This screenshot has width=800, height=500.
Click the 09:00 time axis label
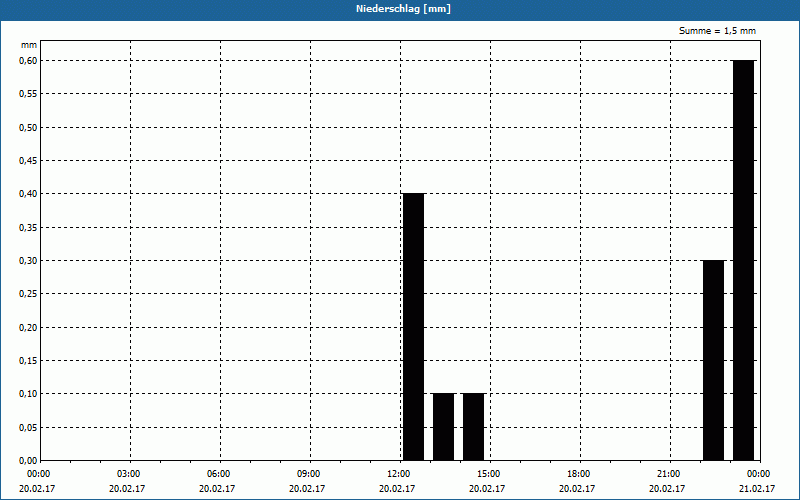click(310, 474)
